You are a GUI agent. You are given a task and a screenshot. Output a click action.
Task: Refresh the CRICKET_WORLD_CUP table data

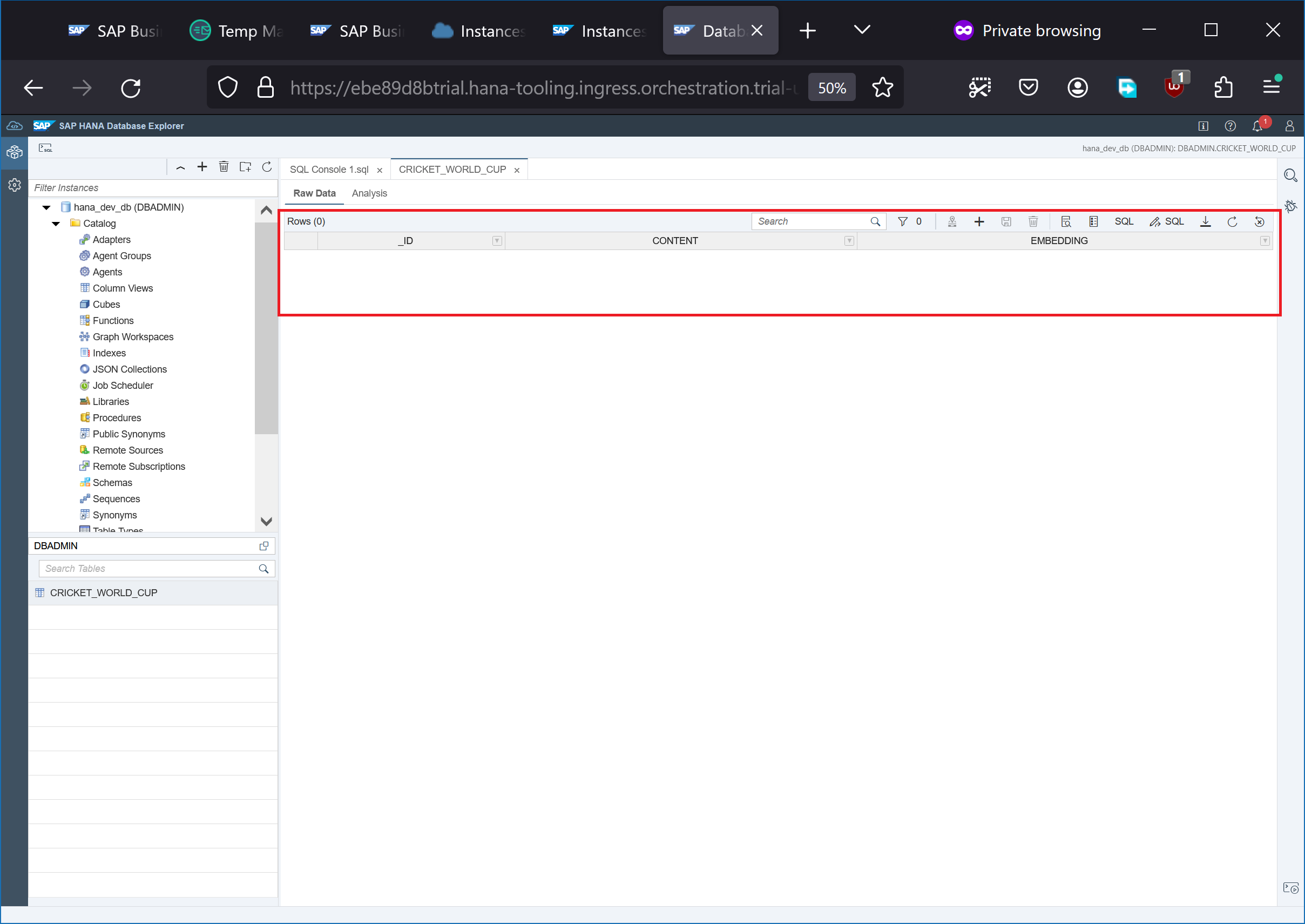coord(1232,221)
